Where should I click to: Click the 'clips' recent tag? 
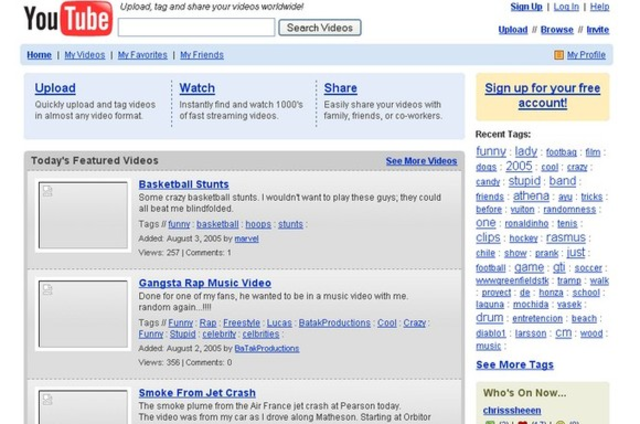click(488, 238)
